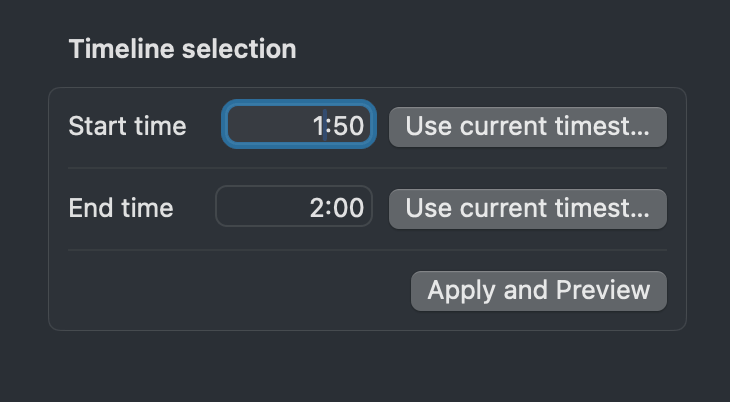The height and width of the screenshot is (402, 730).
Task: Click divider between Start and End time rows
Action: pos(367,168)
